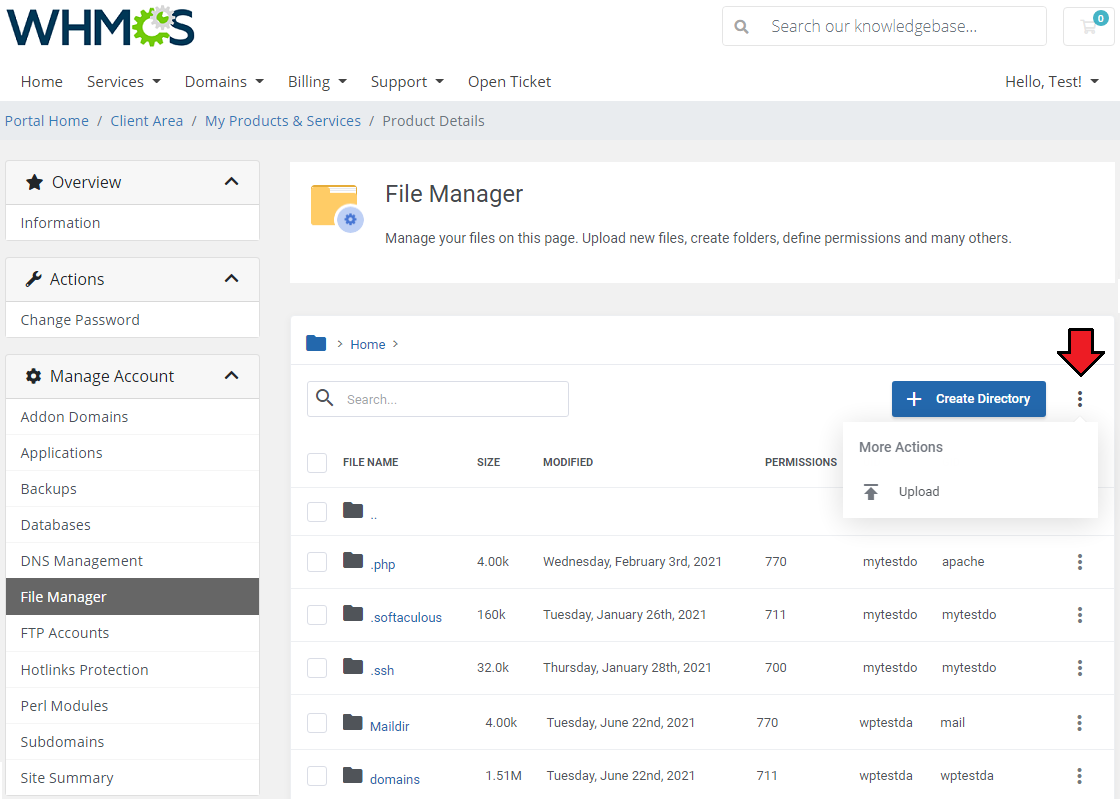Screen dimensions: 1120x799
Task: Collapse the Overview panel chevron
Action: 231,182
